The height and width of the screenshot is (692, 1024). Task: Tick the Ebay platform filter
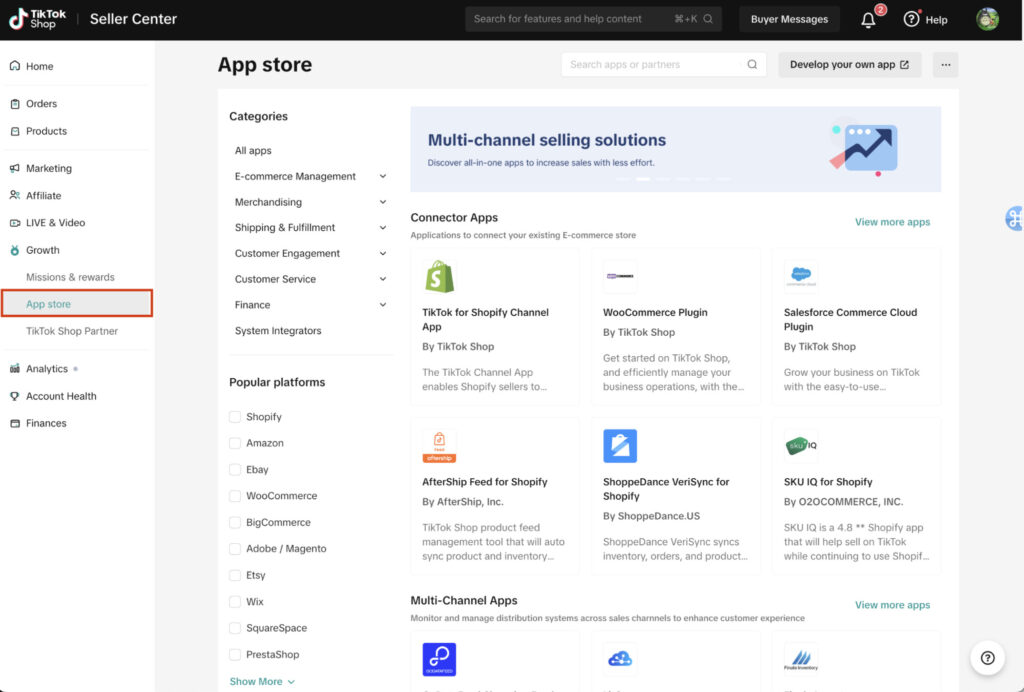[x=235, y=469]
